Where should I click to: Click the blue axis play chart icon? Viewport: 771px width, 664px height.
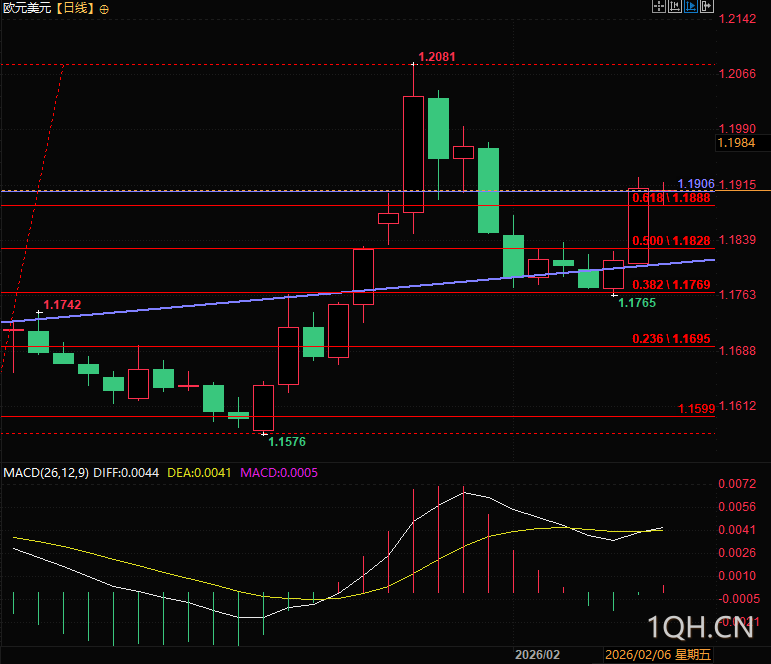coord(690,6)
